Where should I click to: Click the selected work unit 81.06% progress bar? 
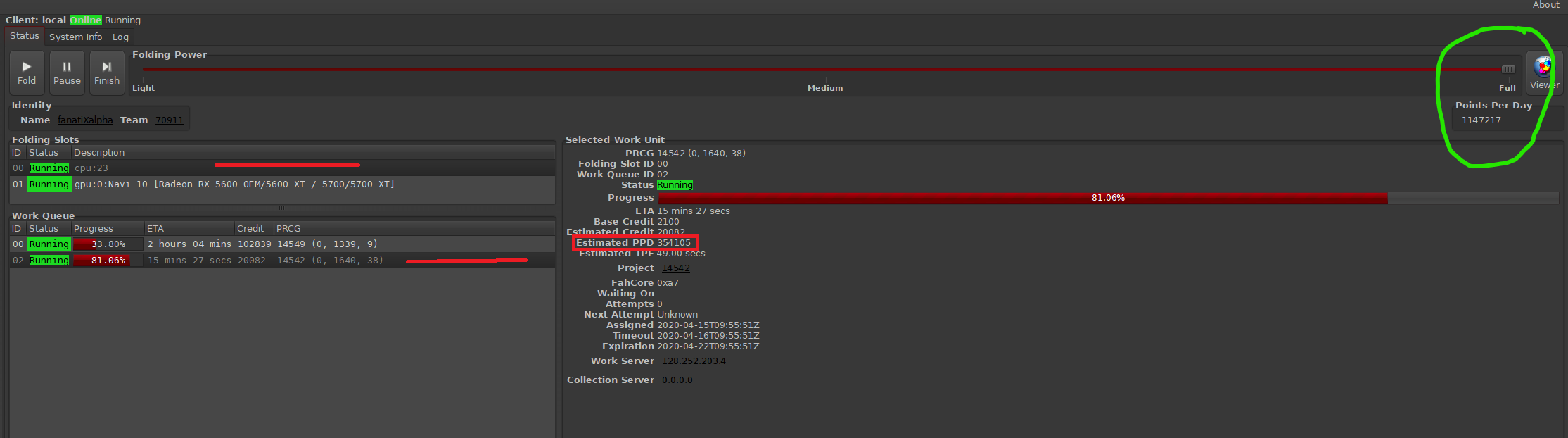(x=1108, y=199)
